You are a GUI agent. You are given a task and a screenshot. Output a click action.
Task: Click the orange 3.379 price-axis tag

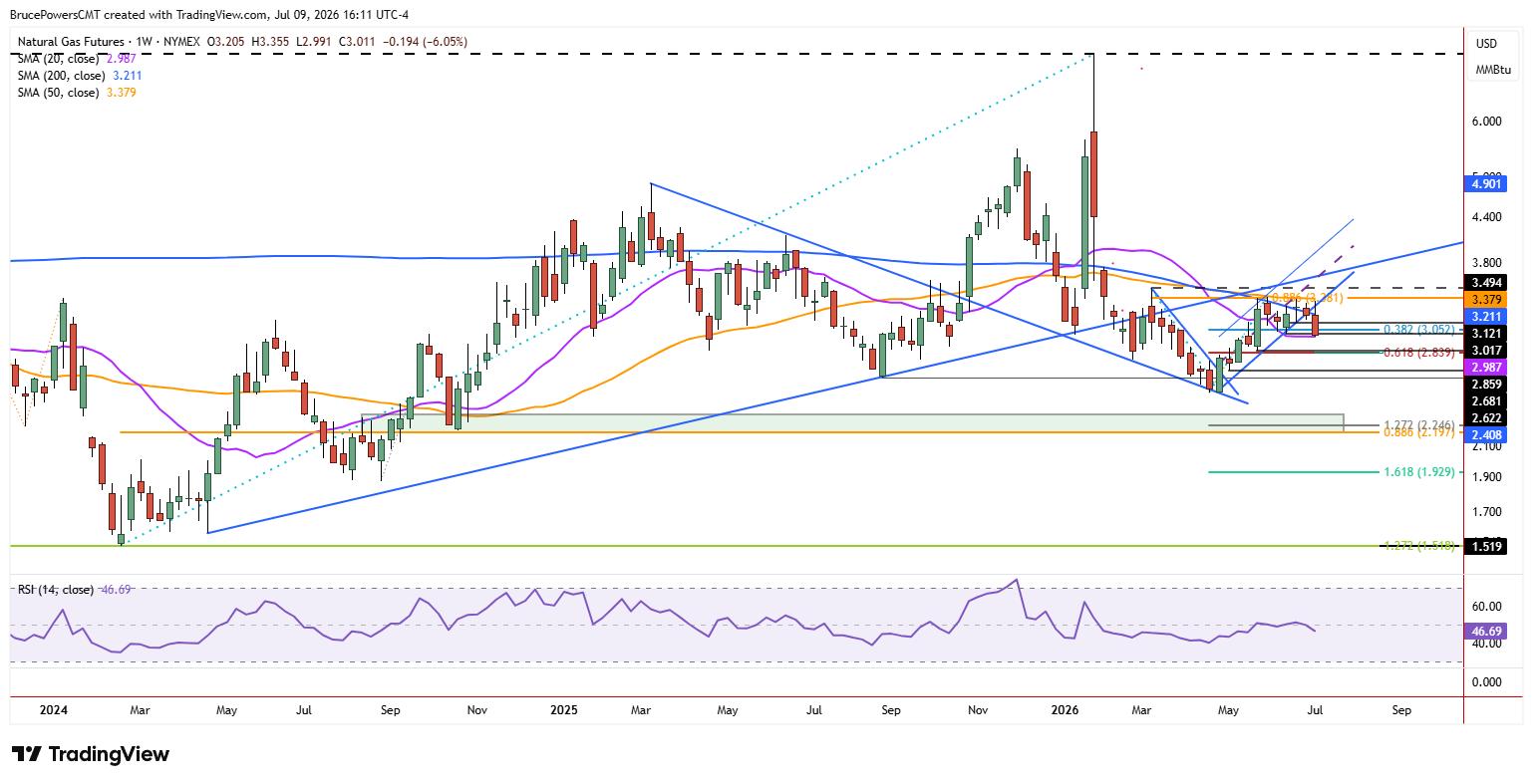pyautogui.click(x=1485, y=299)
